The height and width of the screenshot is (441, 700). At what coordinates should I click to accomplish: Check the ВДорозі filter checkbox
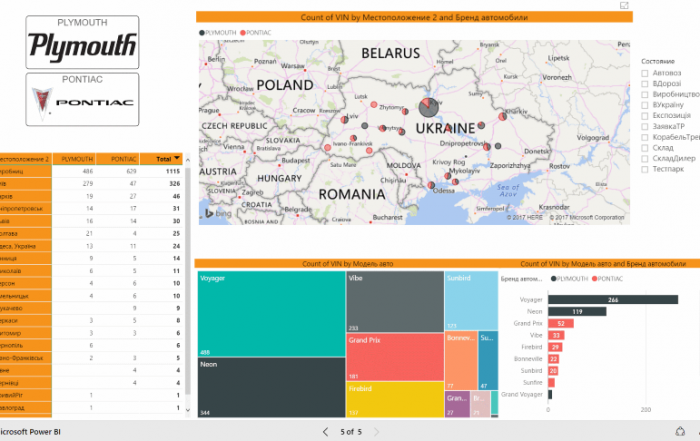pyautogui.click(x=645, y=83)
